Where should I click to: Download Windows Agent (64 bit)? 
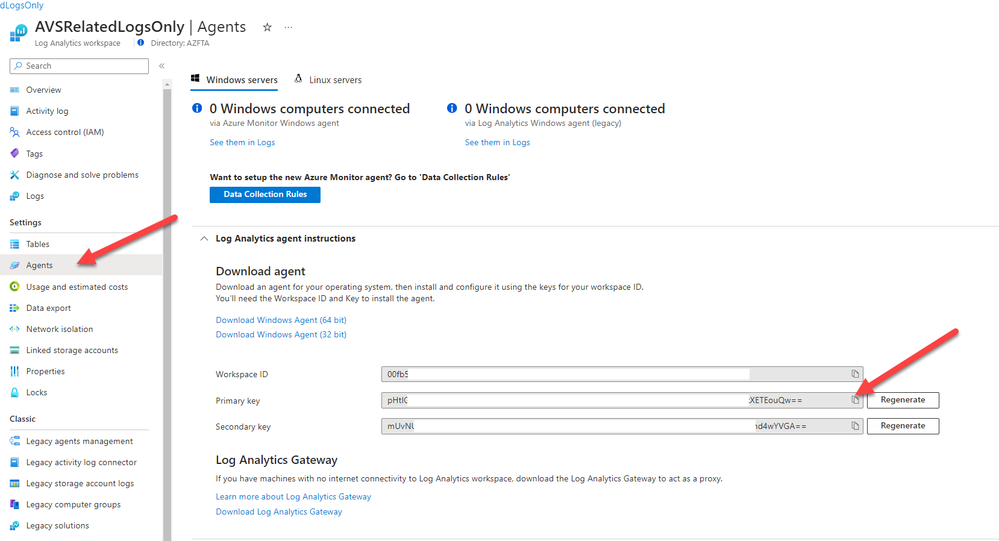tap(281, 320)
